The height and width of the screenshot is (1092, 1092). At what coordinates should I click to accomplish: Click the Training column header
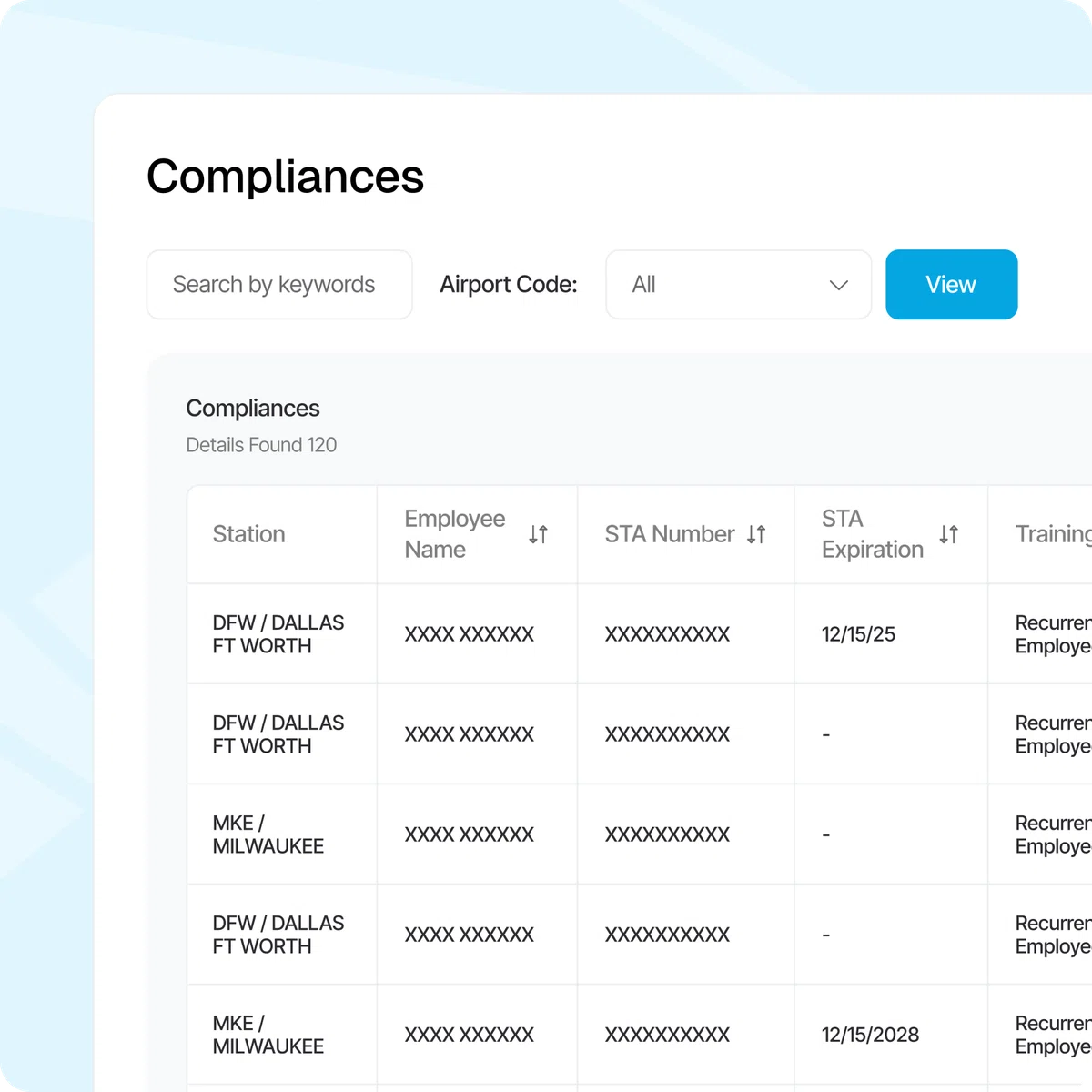tap(1053, 534)
